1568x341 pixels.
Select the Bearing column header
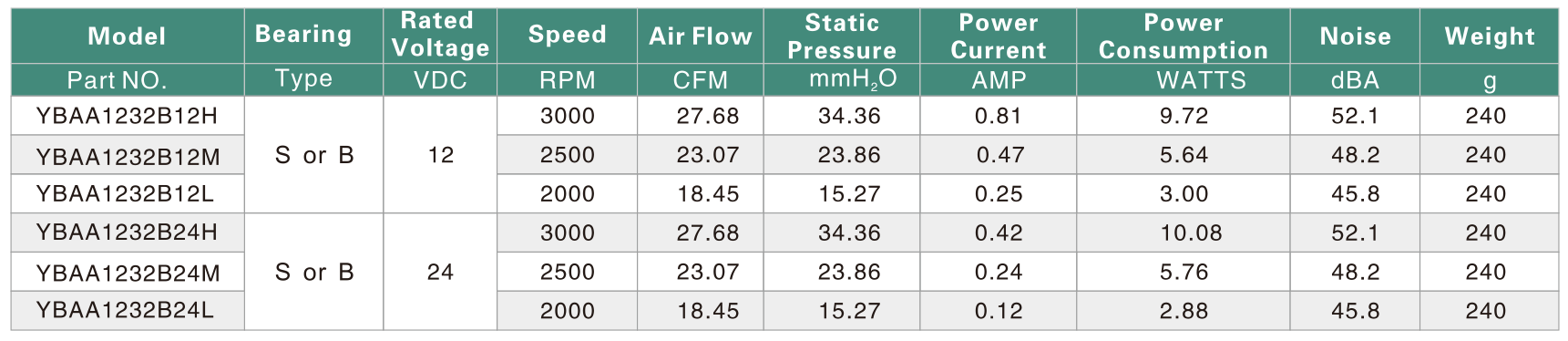[303, 35]
